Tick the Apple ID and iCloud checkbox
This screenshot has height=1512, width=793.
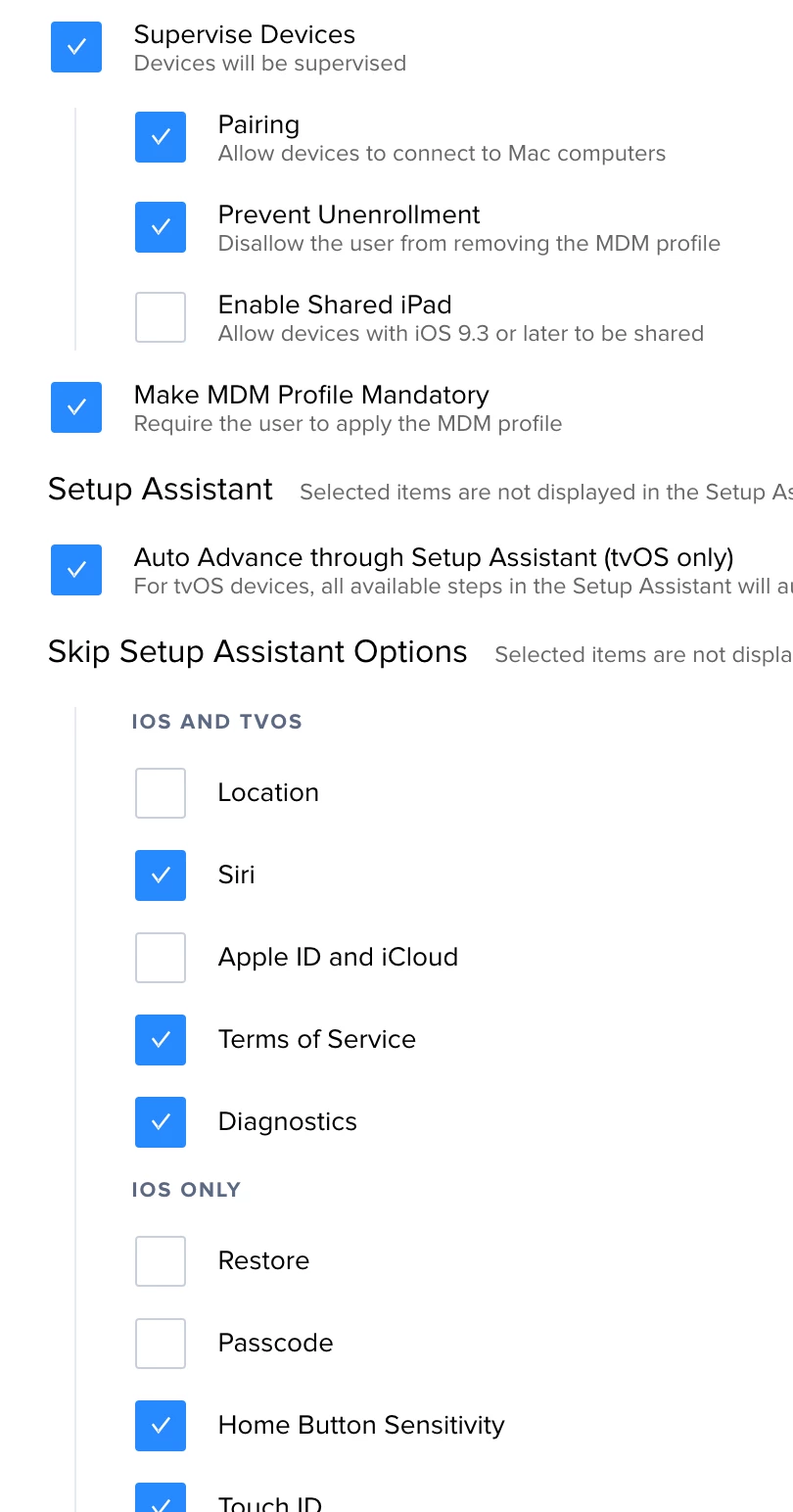(x=161, y=958)
